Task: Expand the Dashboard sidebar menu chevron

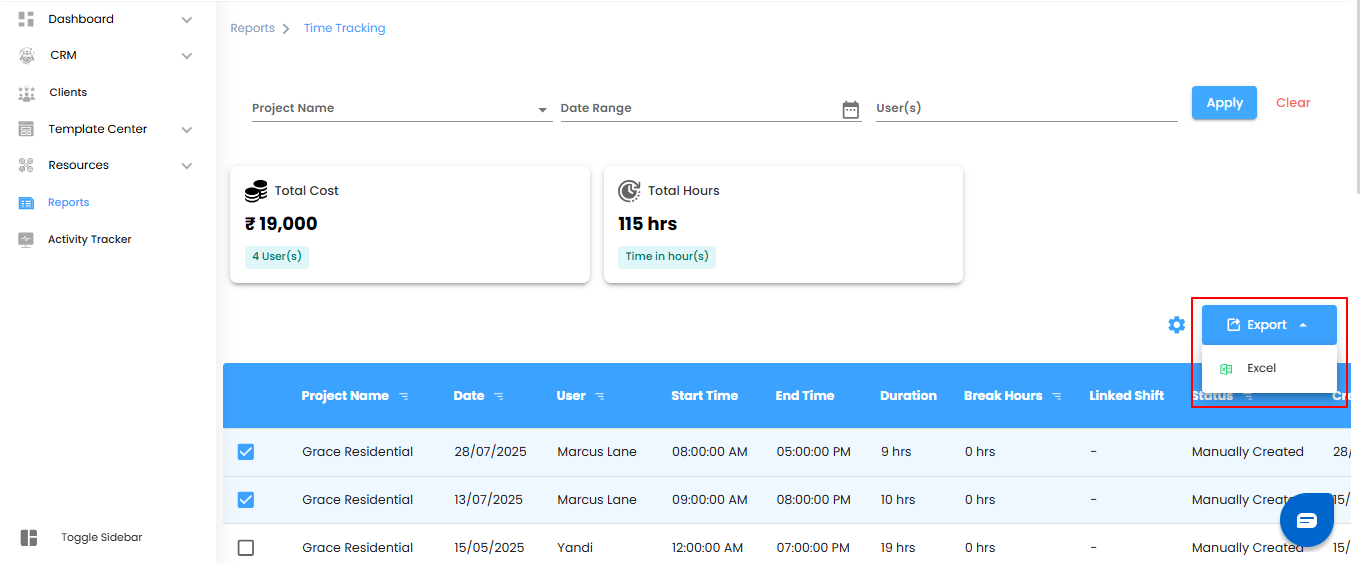Action: [x=187, y=19]
